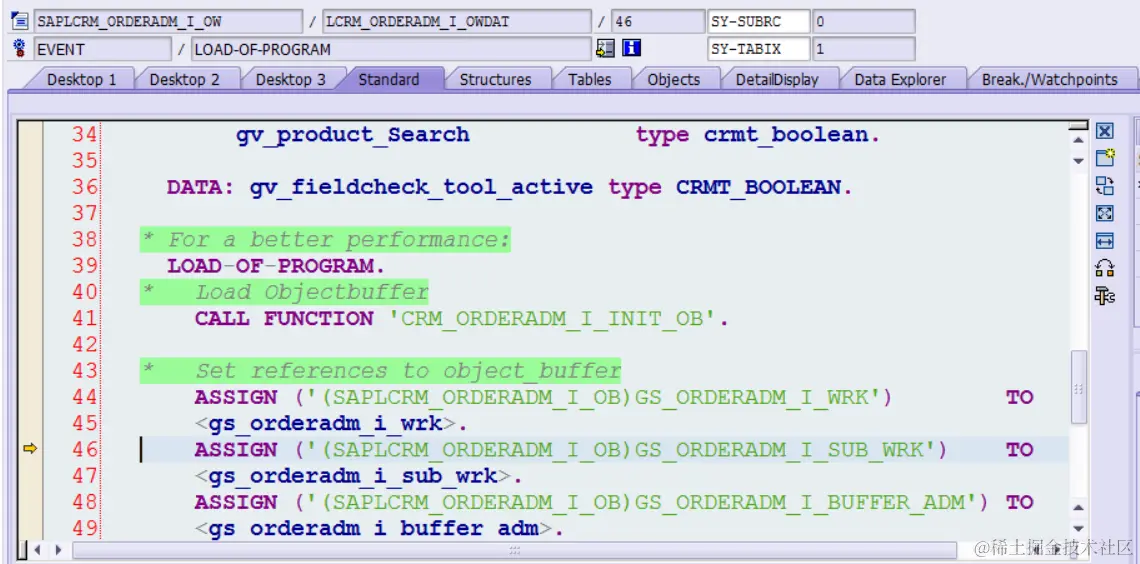Image resolution: width=1140 pixels, height=564 pixels.
Task: Click breakpoint column beside line 41
Action: (x=31, y=318)
